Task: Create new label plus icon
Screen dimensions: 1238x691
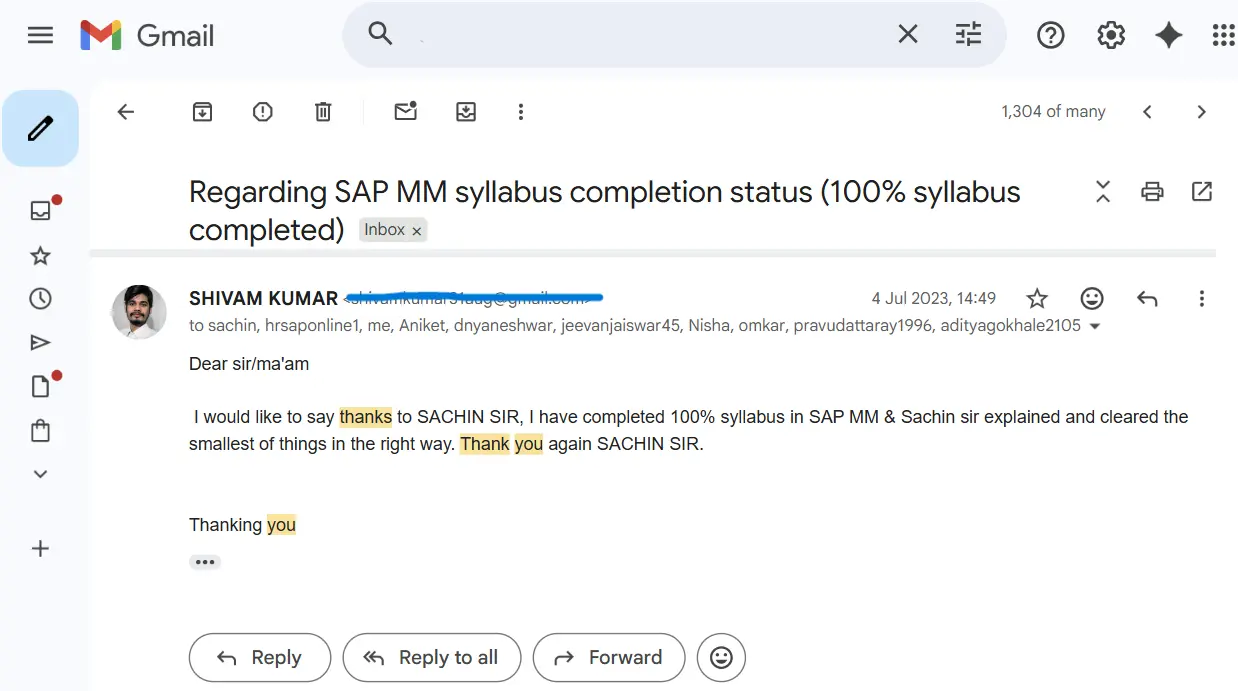Action: pyautogui.click(x=40, y=548)
